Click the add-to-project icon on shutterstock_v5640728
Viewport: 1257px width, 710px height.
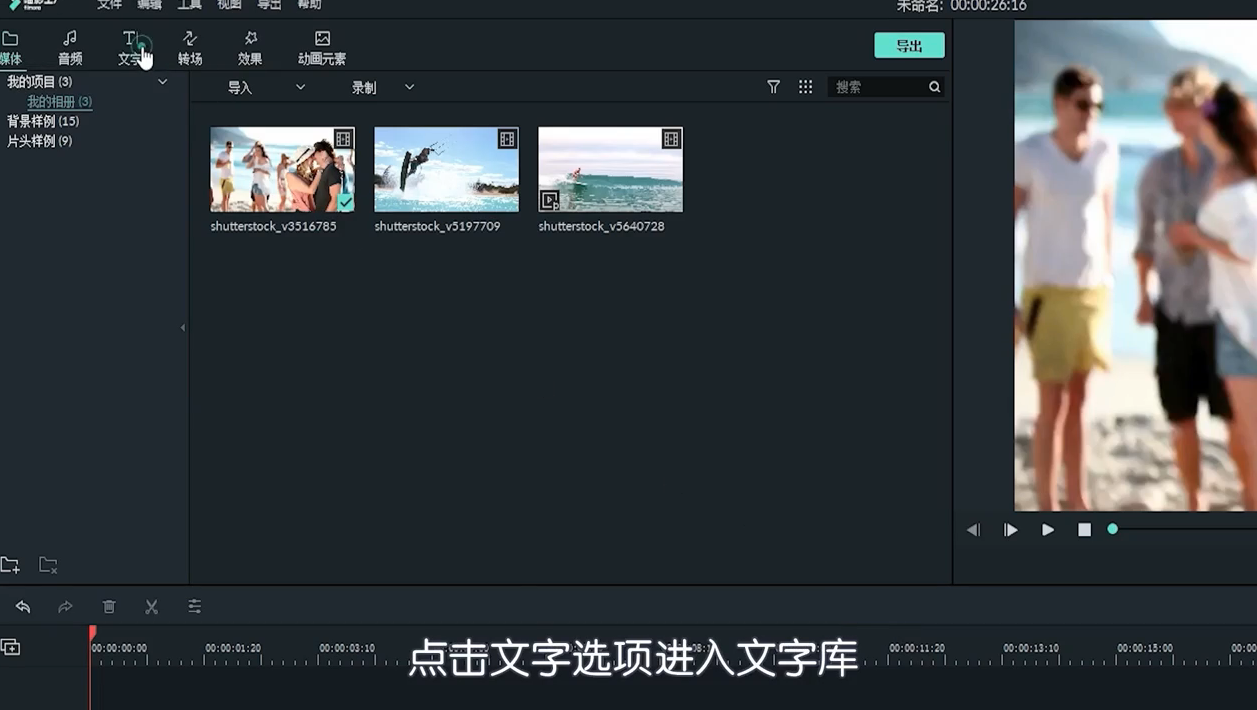tap(549, 201)
